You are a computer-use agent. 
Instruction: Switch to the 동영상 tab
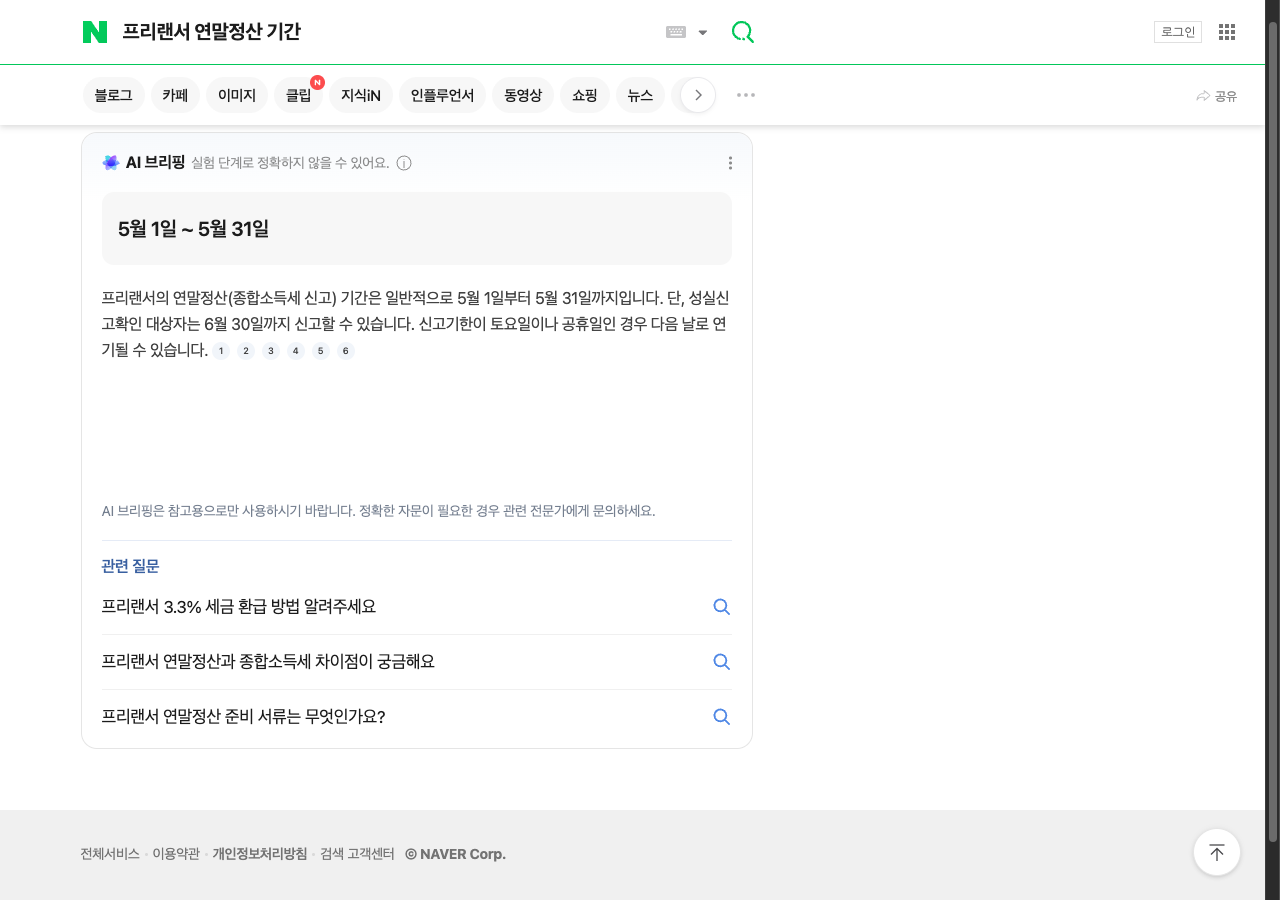(523, 95)
